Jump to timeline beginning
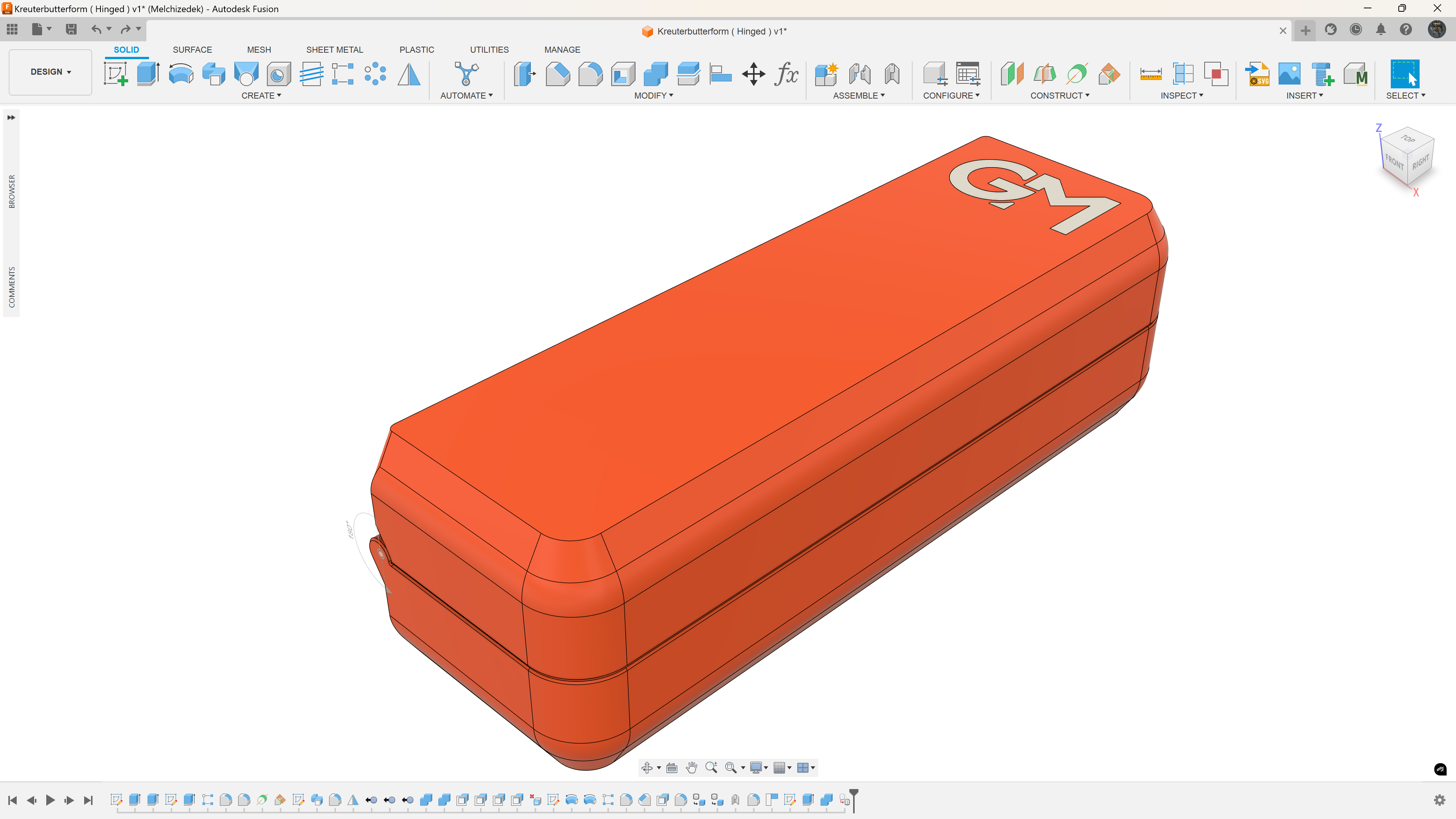The height and width of the screenshot is (819, 1456). 13,800
